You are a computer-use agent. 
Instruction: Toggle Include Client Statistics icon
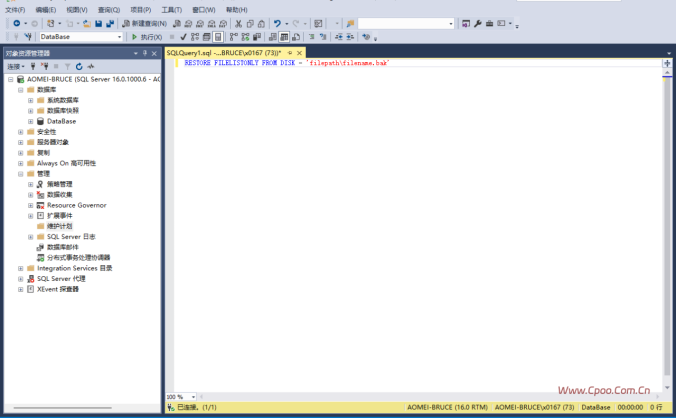[x=257, y=37]
